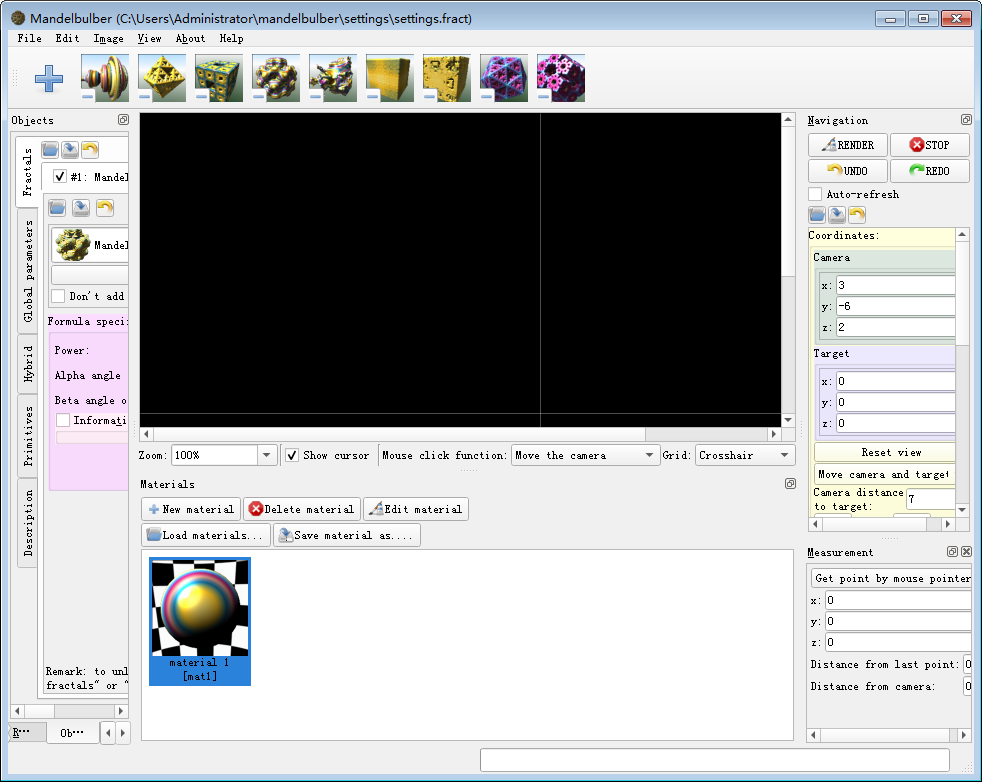Float the Measurement dock panel
This screenshot has height=782, width=982.
[x=953, y=552]
